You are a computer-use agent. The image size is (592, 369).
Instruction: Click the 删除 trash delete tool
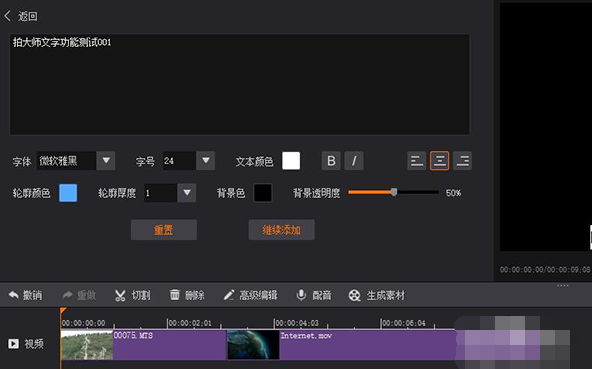[x=187, y=295]
